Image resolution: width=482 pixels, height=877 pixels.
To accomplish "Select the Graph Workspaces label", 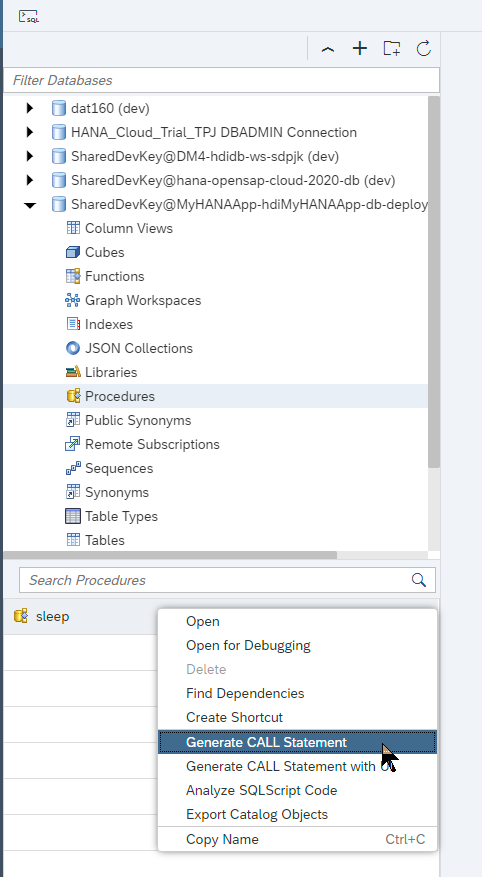I will [143, 300].
